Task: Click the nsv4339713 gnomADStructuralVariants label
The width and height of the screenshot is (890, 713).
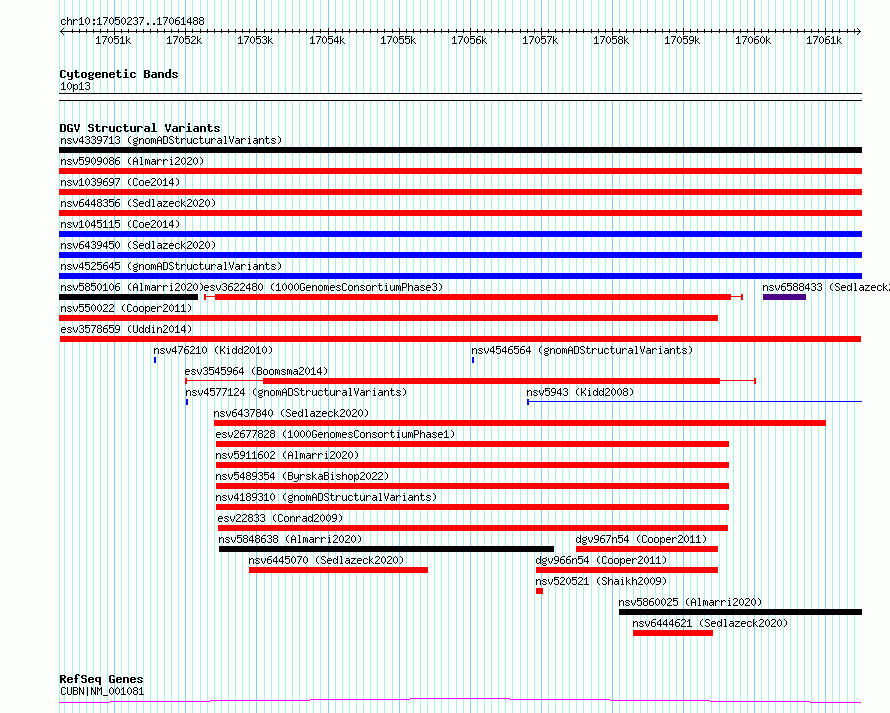Action: pyautogui.click(x=171, y=140)
